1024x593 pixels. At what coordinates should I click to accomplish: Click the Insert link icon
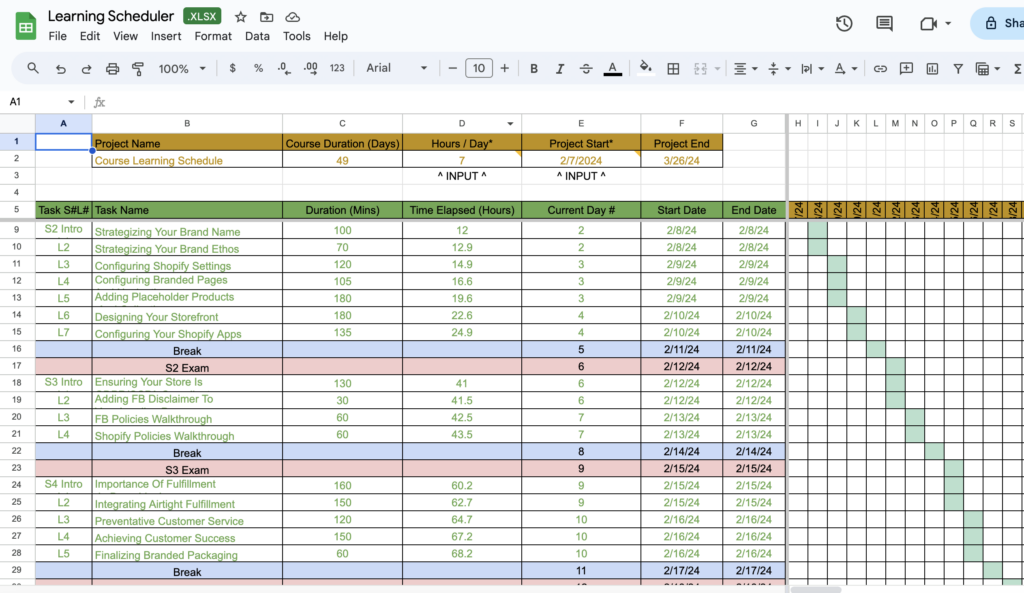pos(880,69)
